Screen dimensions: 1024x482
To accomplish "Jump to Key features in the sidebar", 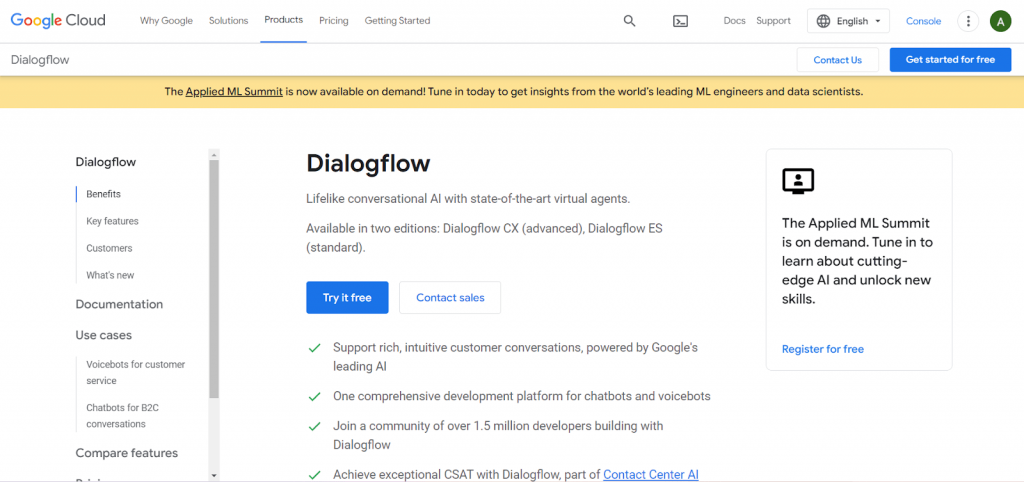I will [x=112, y=221].
